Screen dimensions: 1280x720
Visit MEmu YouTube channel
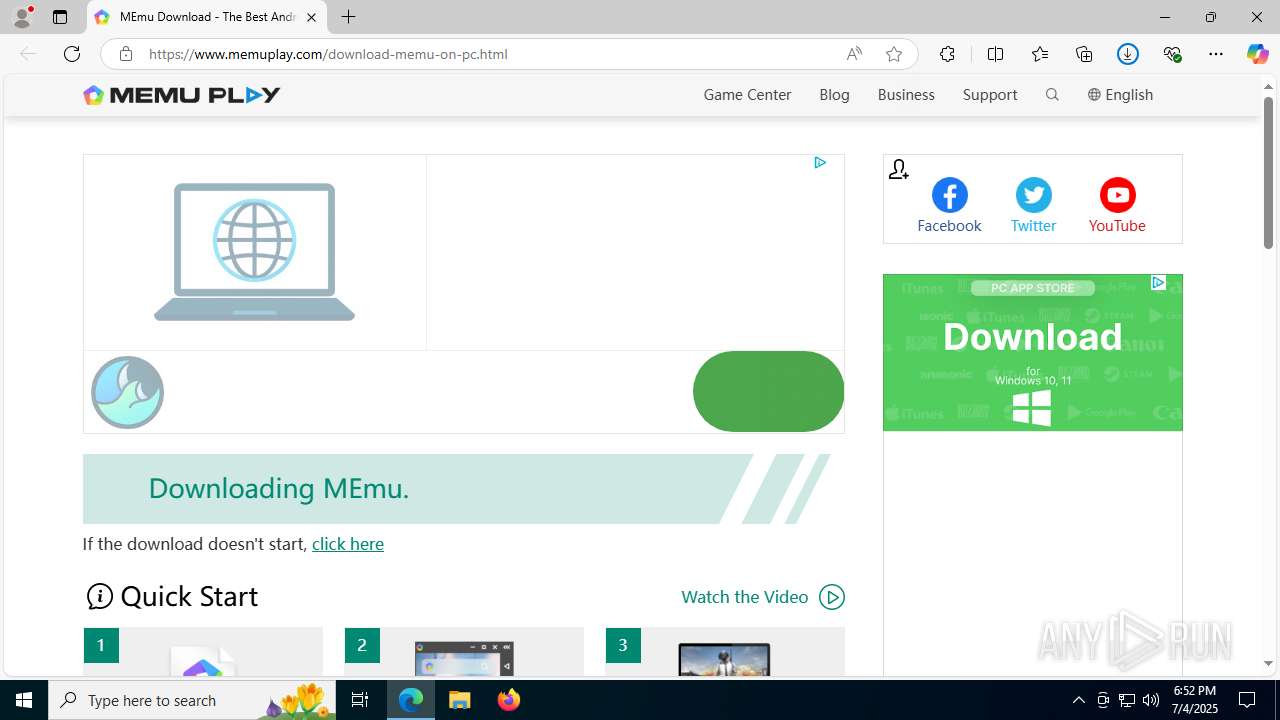(x=1117, y=206)
